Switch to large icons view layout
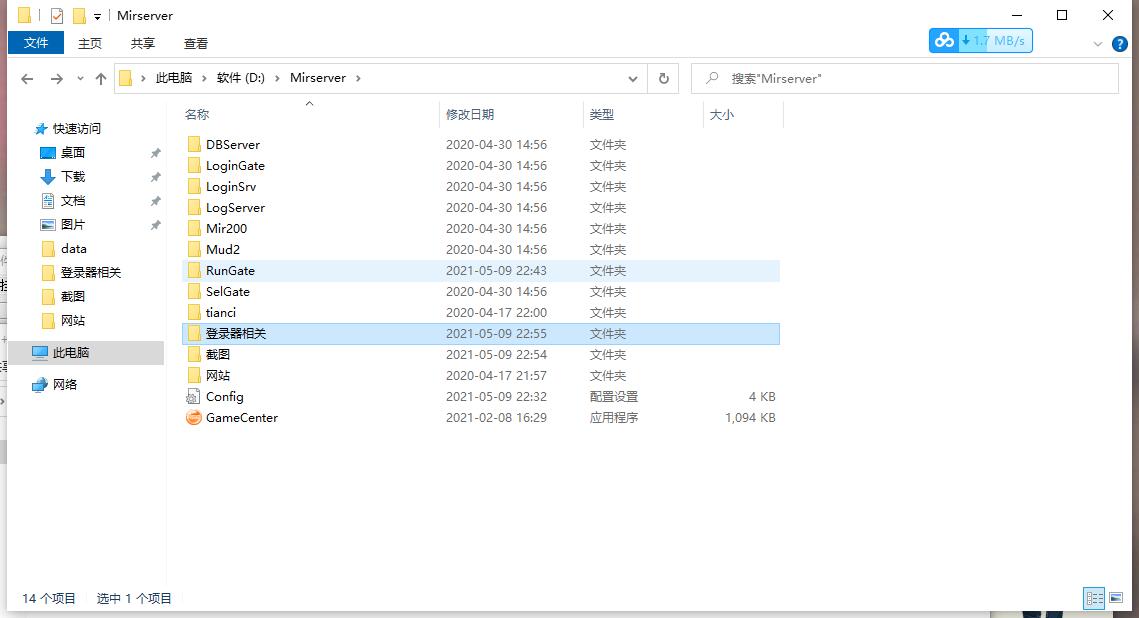Viewport: 1139px width, 618px height. coord(1116,598)
